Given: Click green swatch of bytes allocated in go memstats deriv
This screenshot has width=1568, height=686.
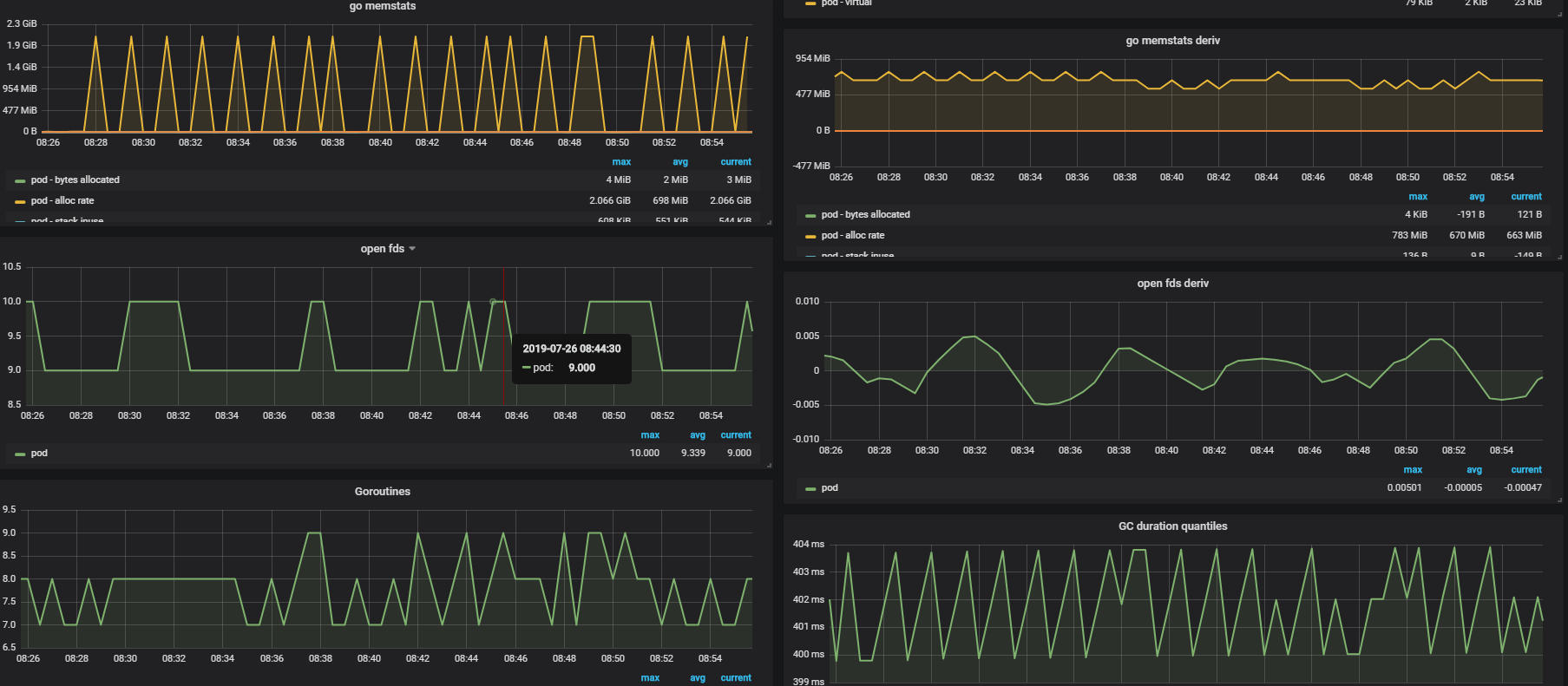Looking at the screenshot, I should coord(810,215).
